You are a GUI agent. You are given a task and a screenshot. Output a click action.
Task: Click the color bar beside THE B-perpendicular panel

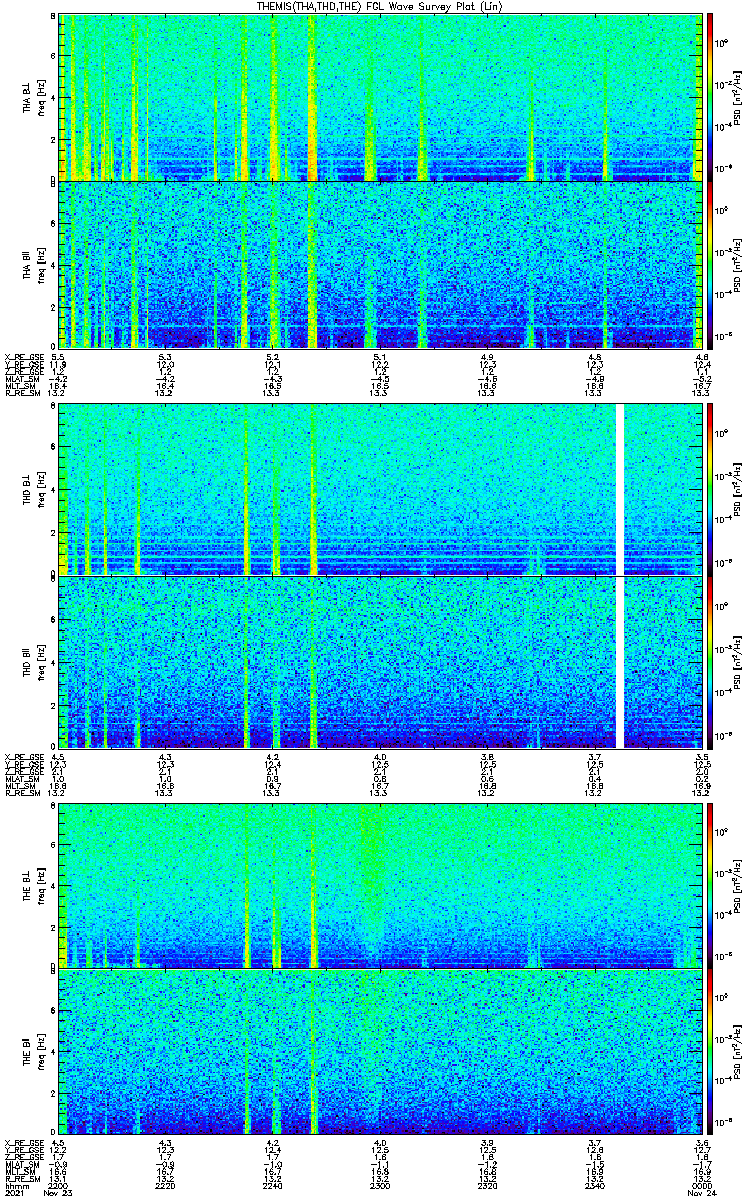point(711,886)
